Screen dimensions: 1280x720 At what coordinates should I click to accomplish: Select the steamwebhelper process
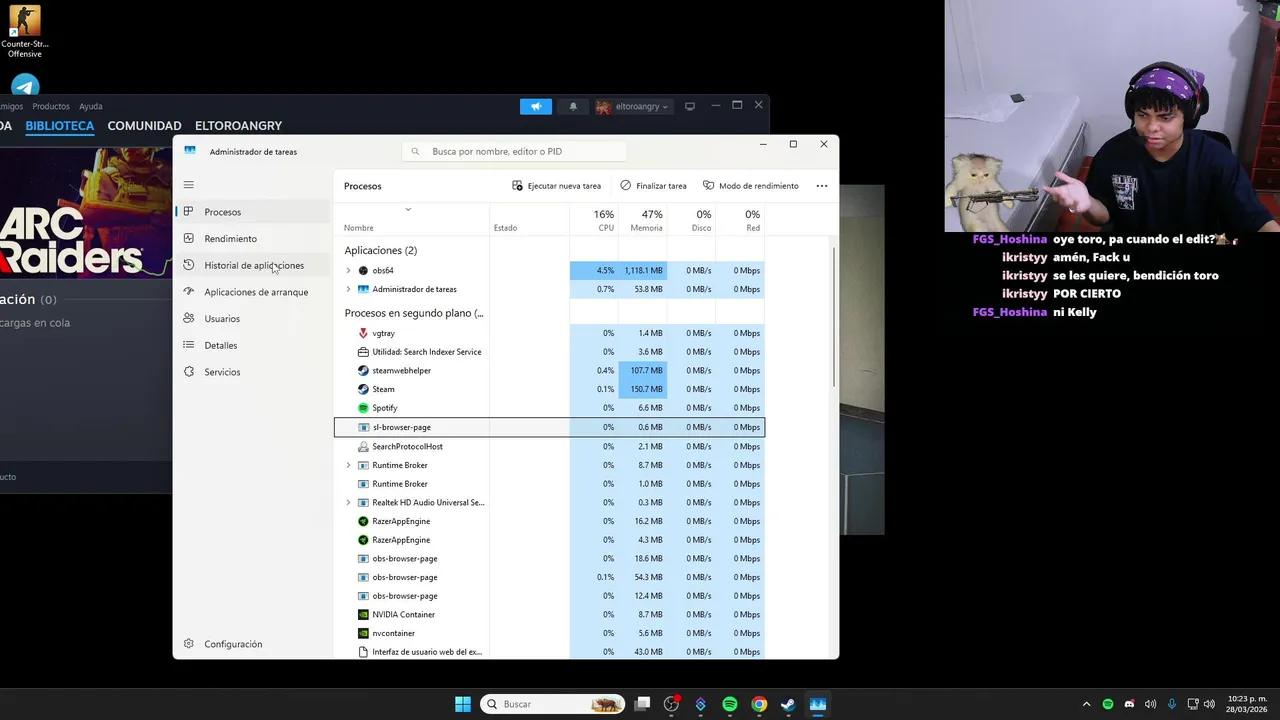[x=549, y=371]
